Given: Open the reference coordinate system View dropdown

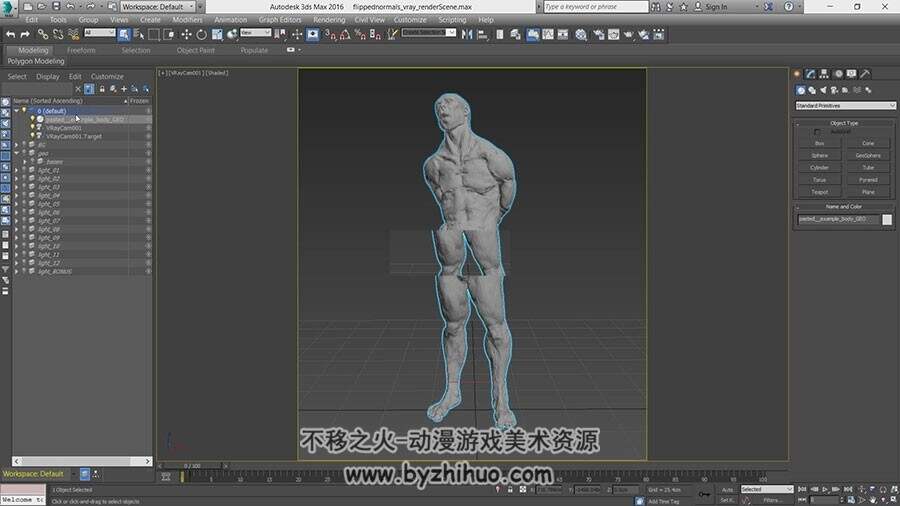Looking at the screenshot, I should coord(255,33).
